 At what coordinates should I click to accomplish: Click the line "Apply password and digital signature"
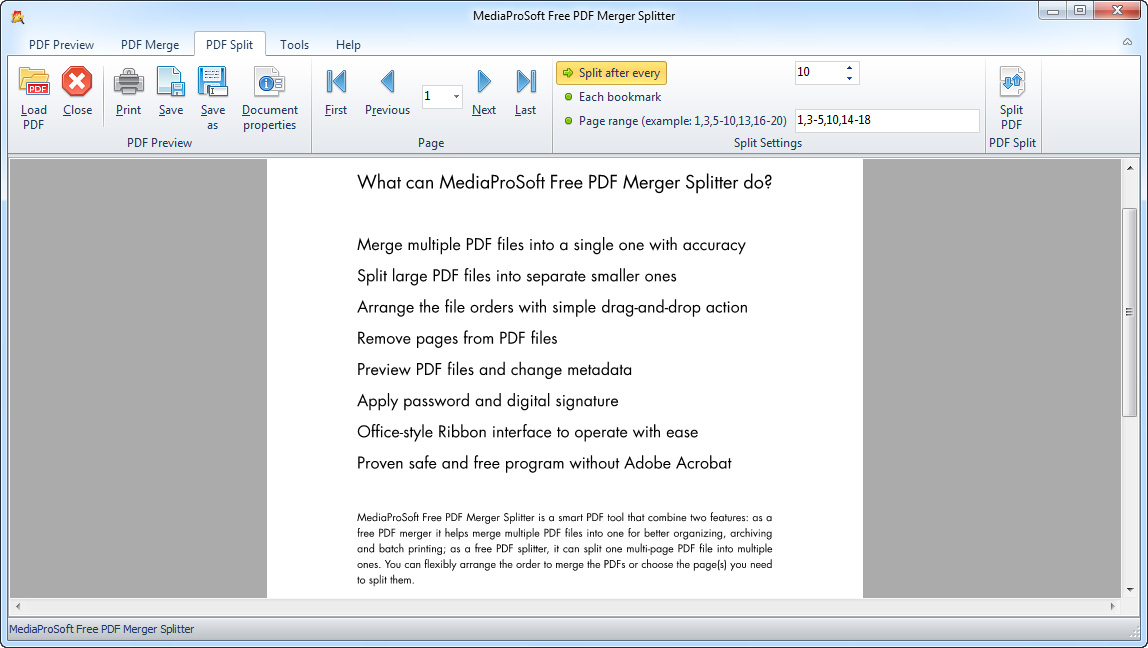tap(488, 401)
